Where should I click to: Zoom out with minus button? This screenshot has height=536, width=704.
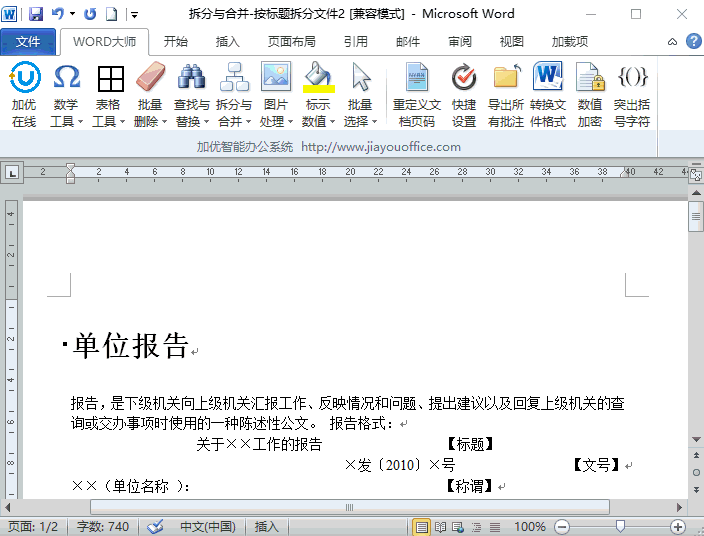click(562, 527)
